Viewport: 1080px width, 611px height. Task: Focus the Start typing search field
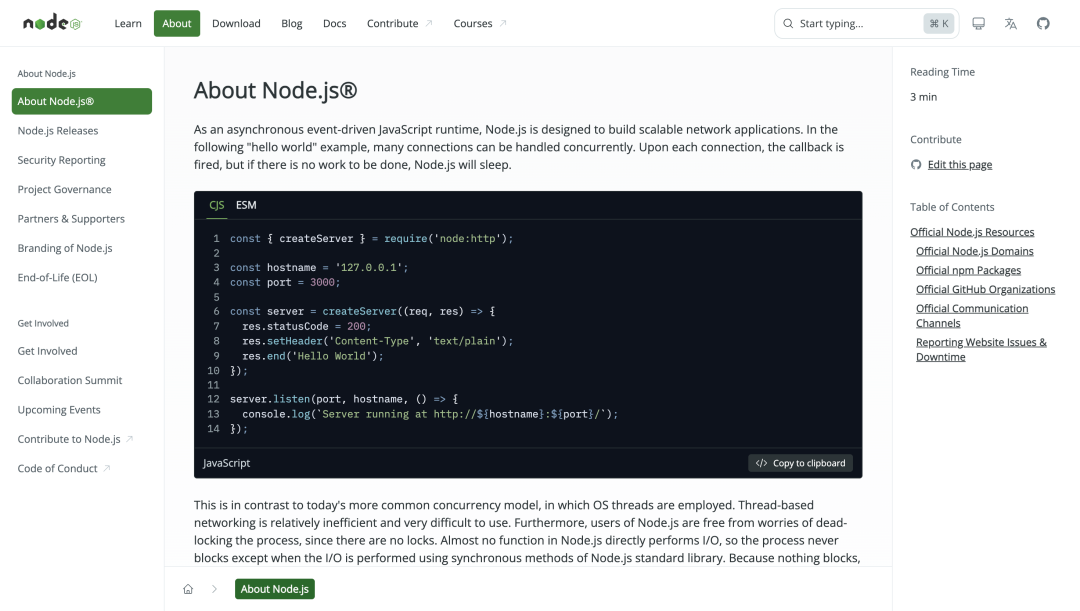pyautogui.click(x=866, y=23)
